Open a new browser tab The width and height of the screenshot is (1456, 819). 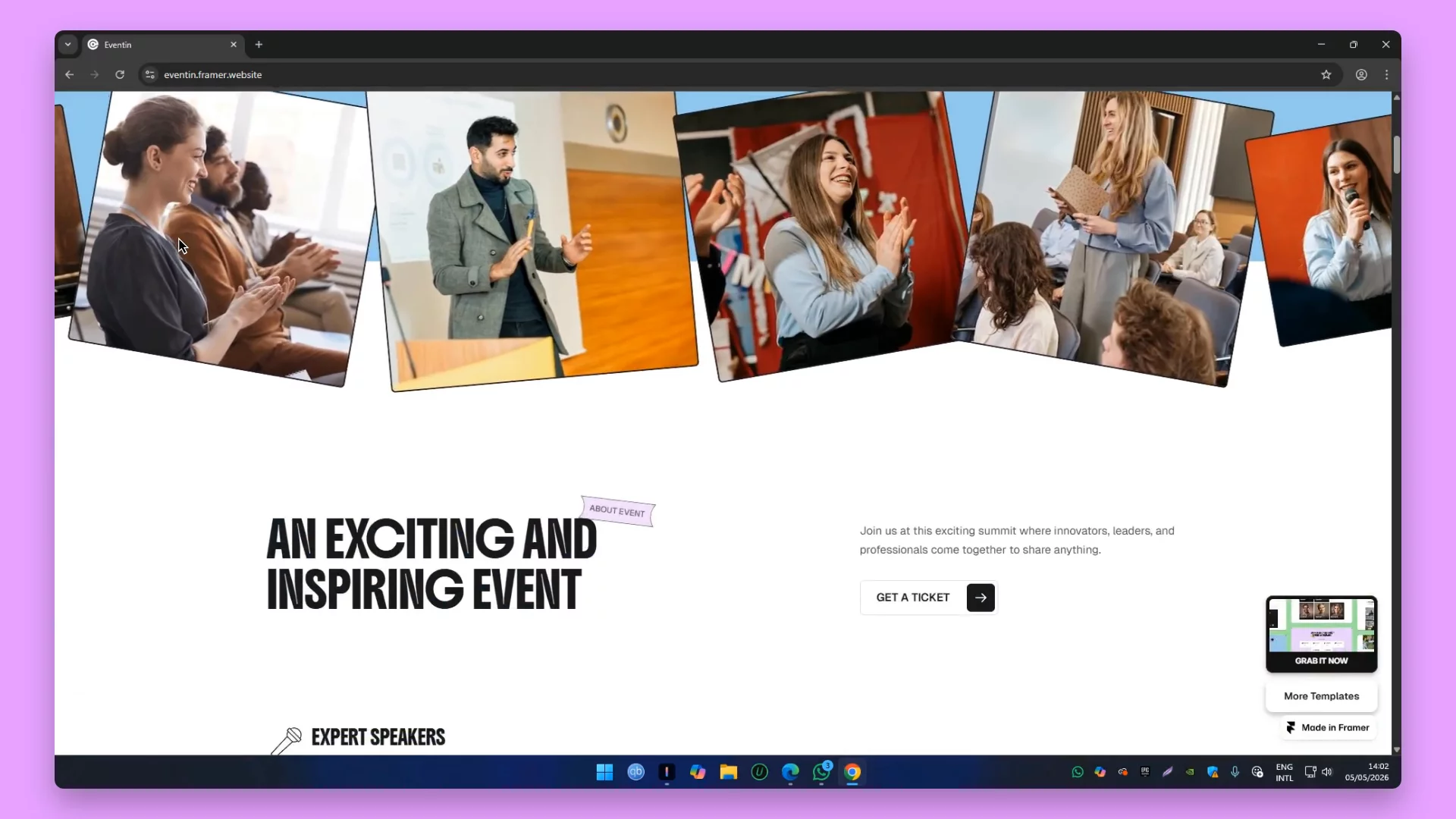click(259, 45)
